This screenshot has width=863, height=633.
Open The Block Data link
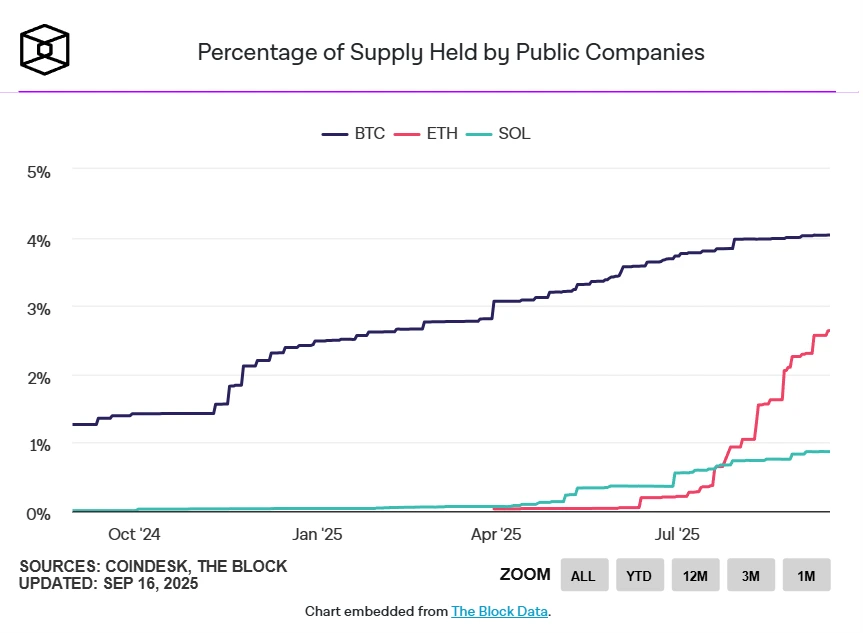click(x=499, y=612)
